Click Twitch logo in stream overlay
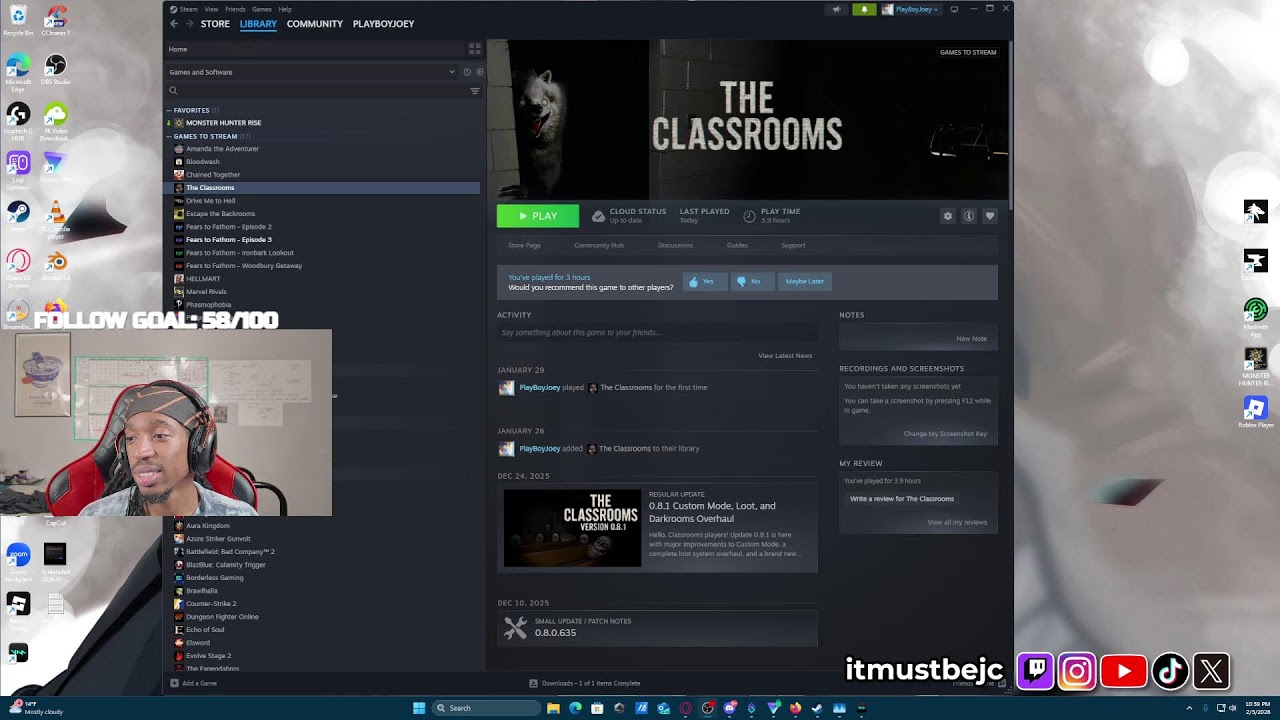This screenshot has height=720, width=1280. 1035,671
